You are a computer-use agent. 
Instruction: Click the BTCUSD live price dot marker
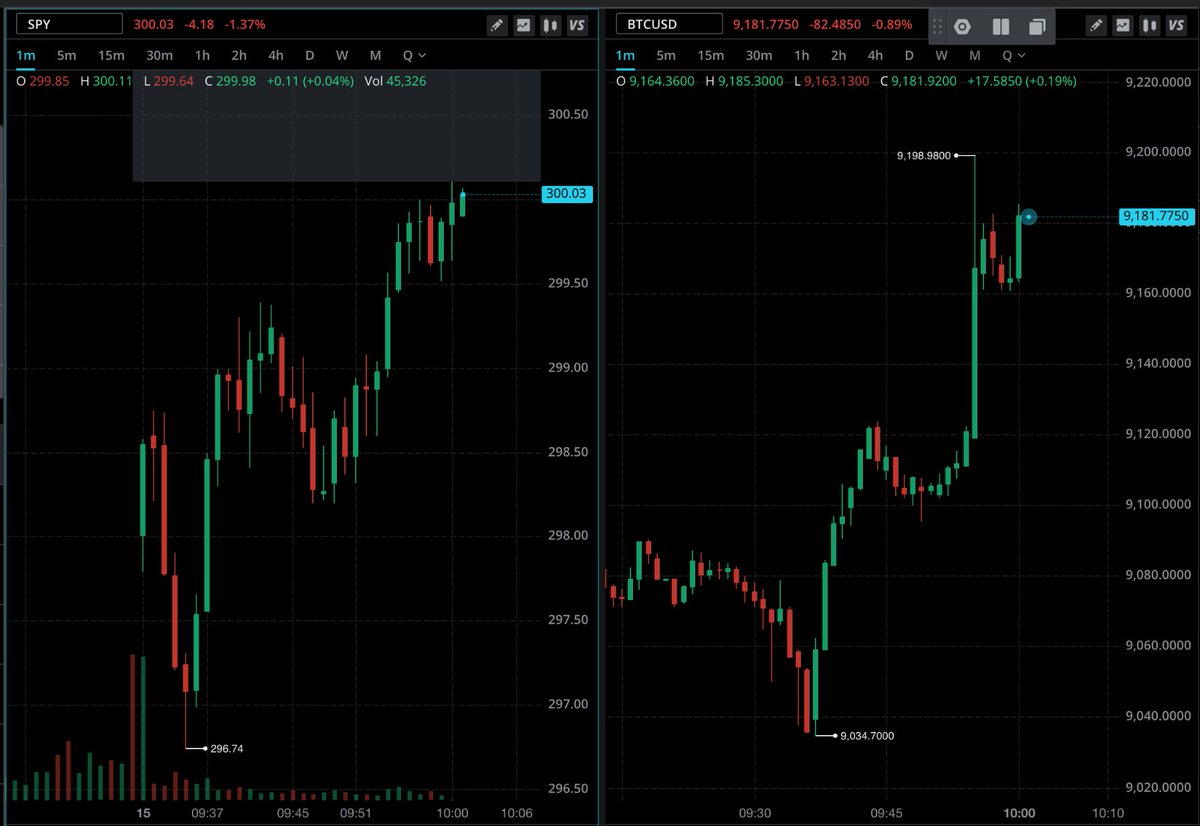[1028, 216]
